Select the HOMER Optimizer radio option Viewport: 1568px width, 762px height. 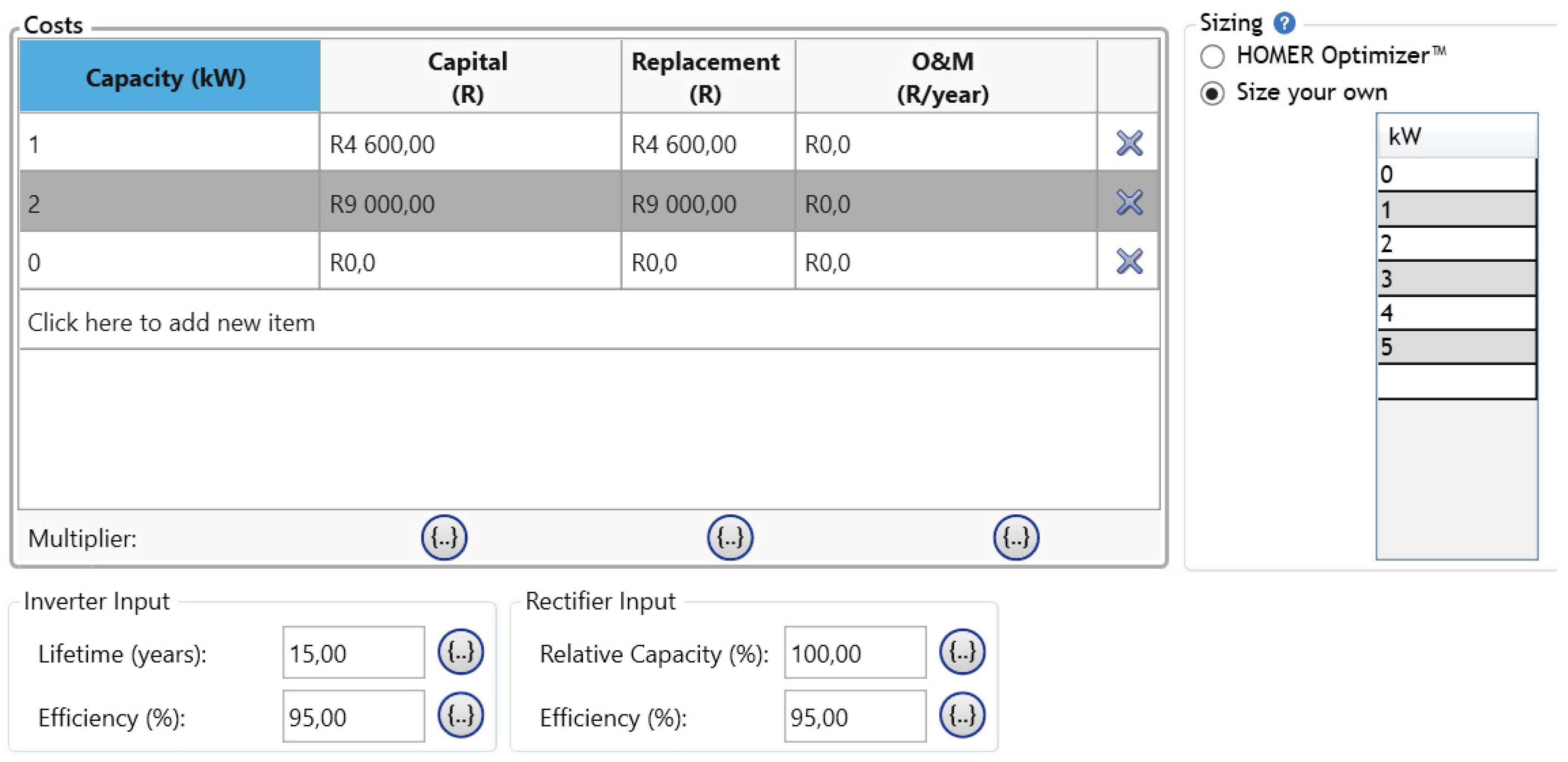click(x=1212, y=57)
